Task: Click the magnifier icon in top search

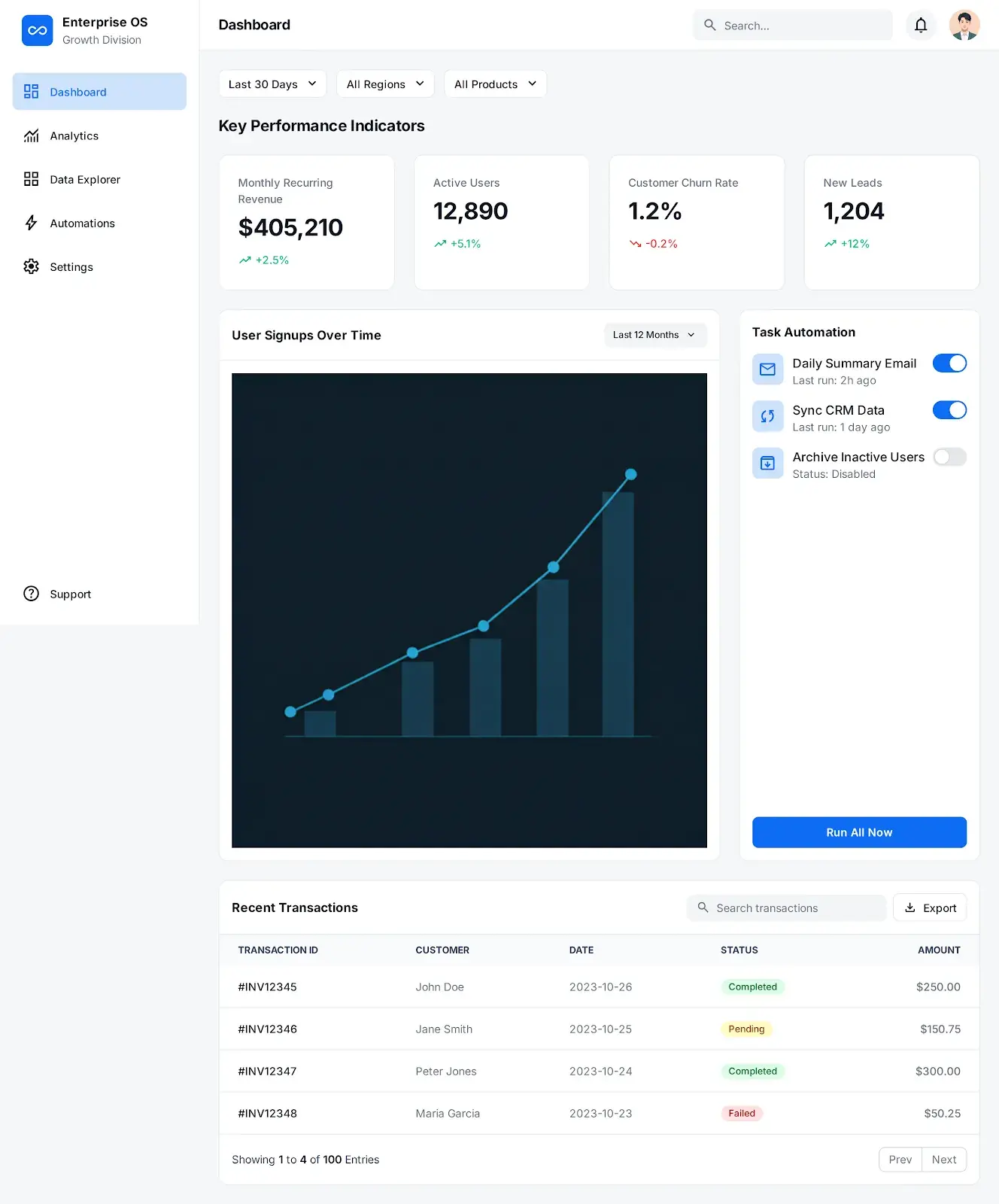Action: (709, 25)
